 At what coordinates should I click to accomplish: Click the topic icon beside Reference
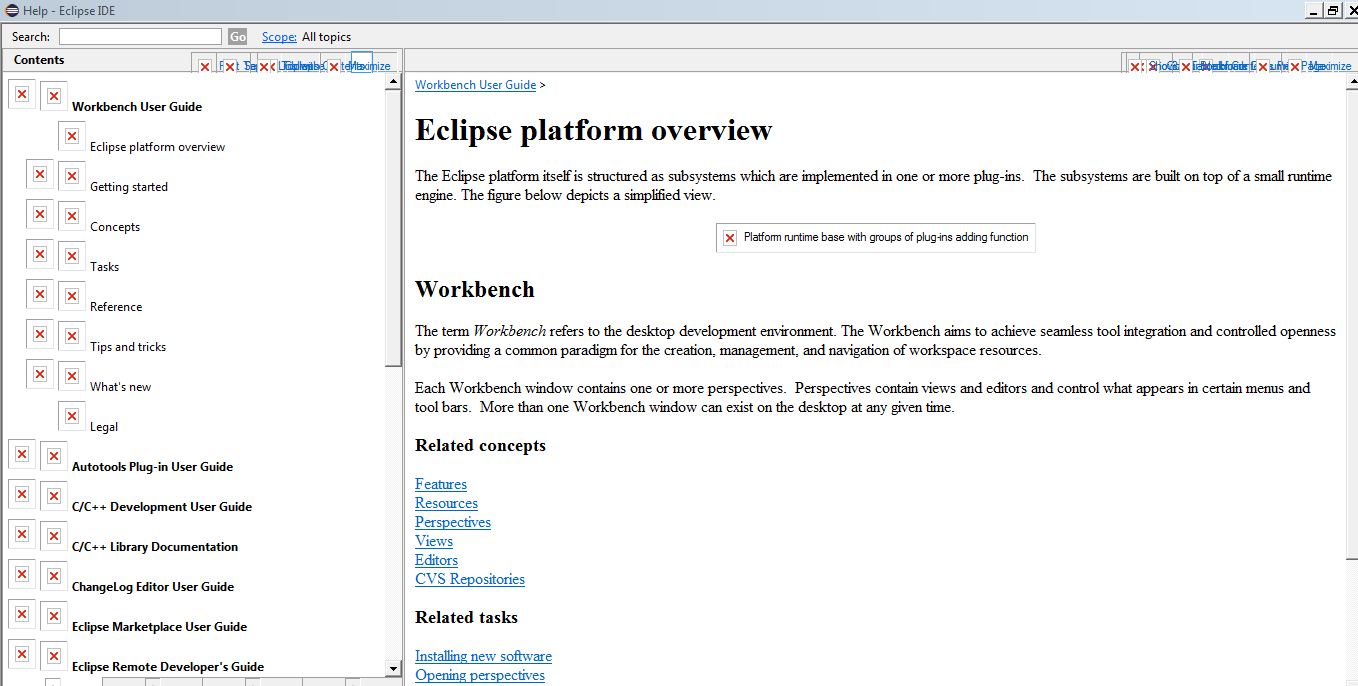point(72,296)
